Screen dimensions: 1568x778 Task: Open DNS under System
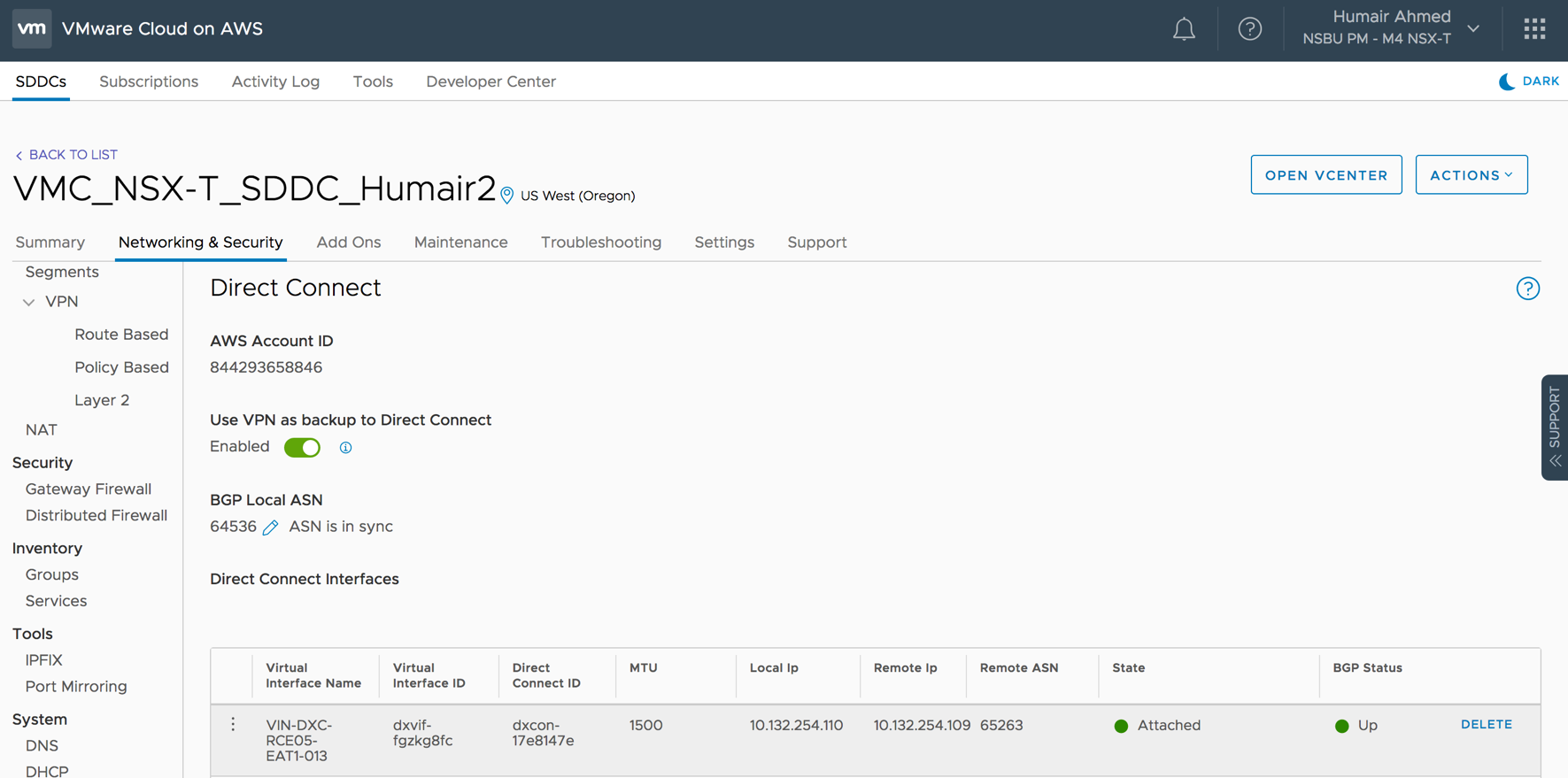pyautogui.click(x=42, y=746)
